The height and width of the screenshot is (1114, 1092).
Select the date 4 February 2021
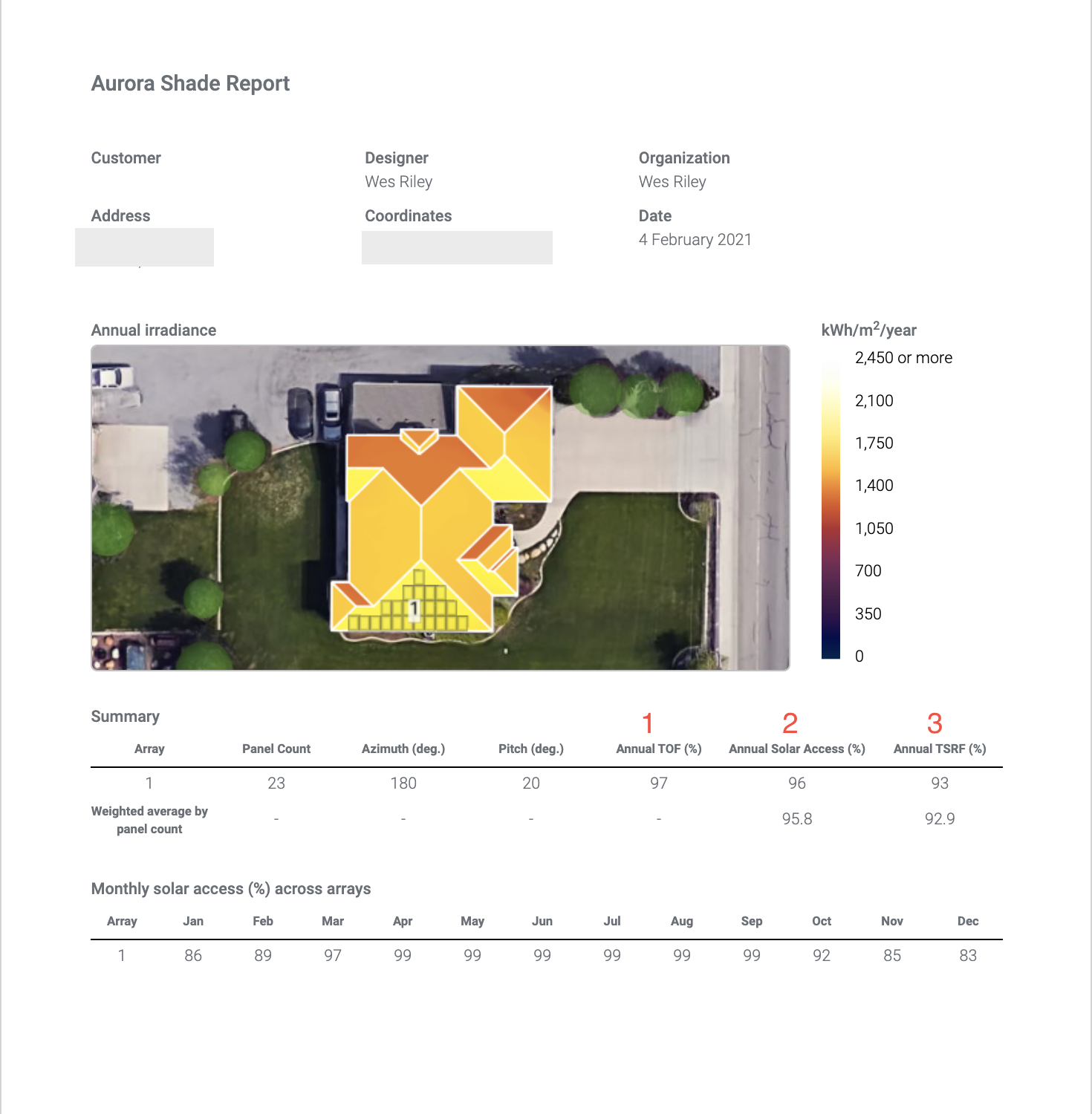pyautogui.click(x=695, y=240)
